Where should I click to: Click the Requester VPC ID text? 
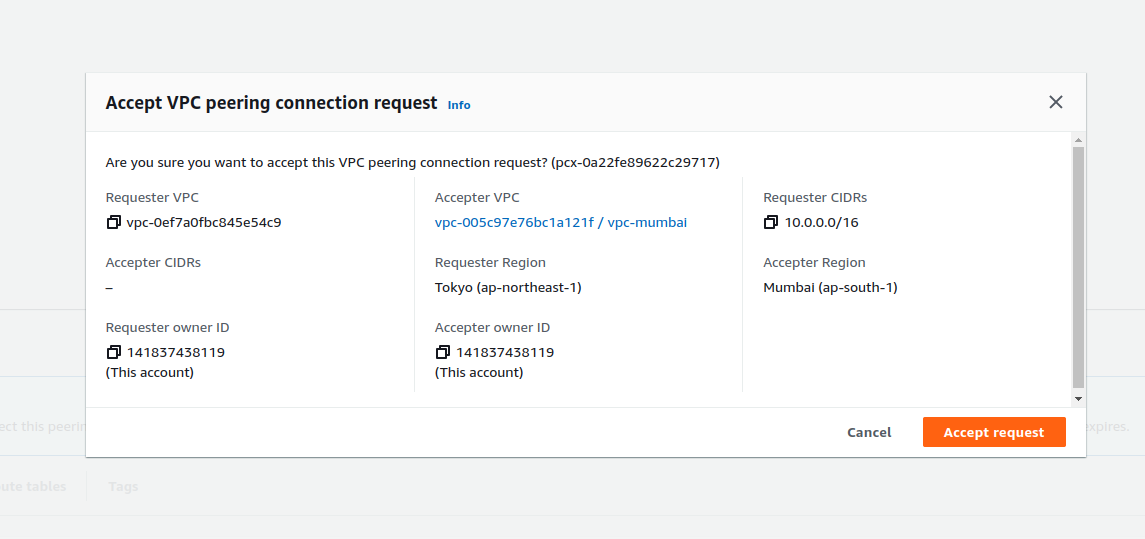pos(204,222)
